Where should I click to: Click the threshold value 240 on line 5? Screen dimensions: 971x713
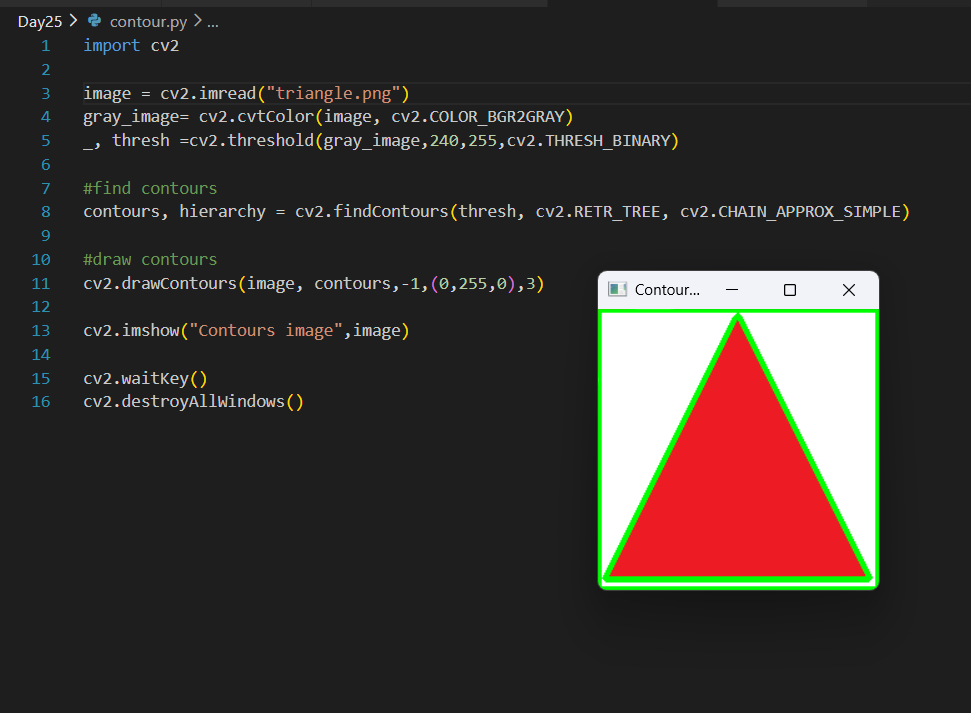point(444,141)
